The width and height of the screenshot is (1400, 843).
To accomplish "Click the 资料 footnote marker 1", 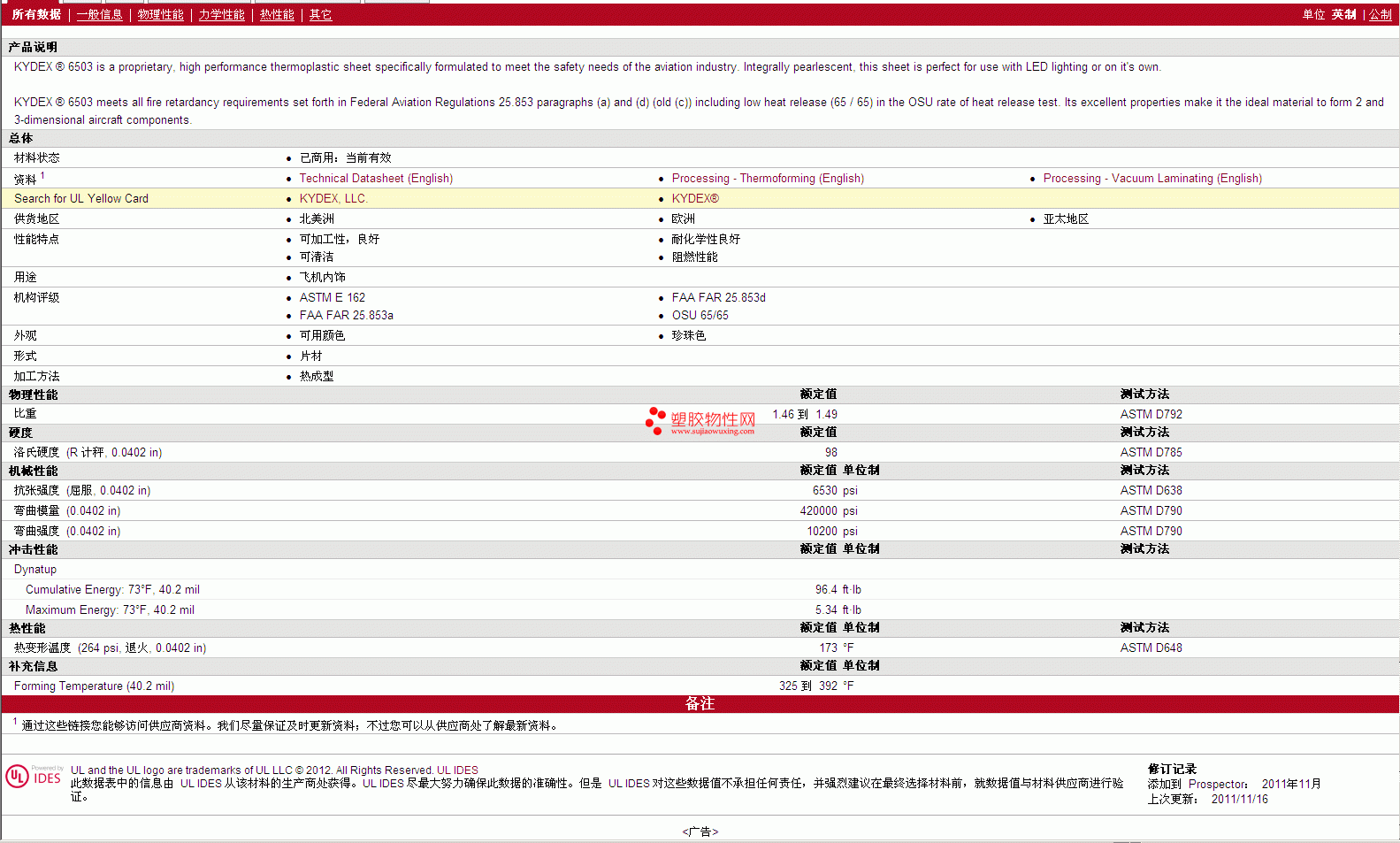I will tap(42, 175).
